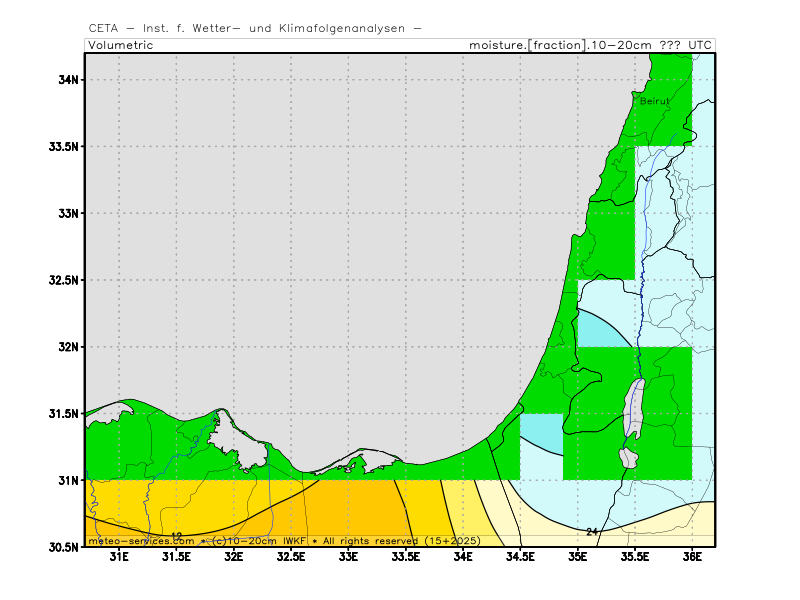The image size is (800, 600).
Task: Select the 34.5E longitude tick label
Action: (x=520, y=557)
